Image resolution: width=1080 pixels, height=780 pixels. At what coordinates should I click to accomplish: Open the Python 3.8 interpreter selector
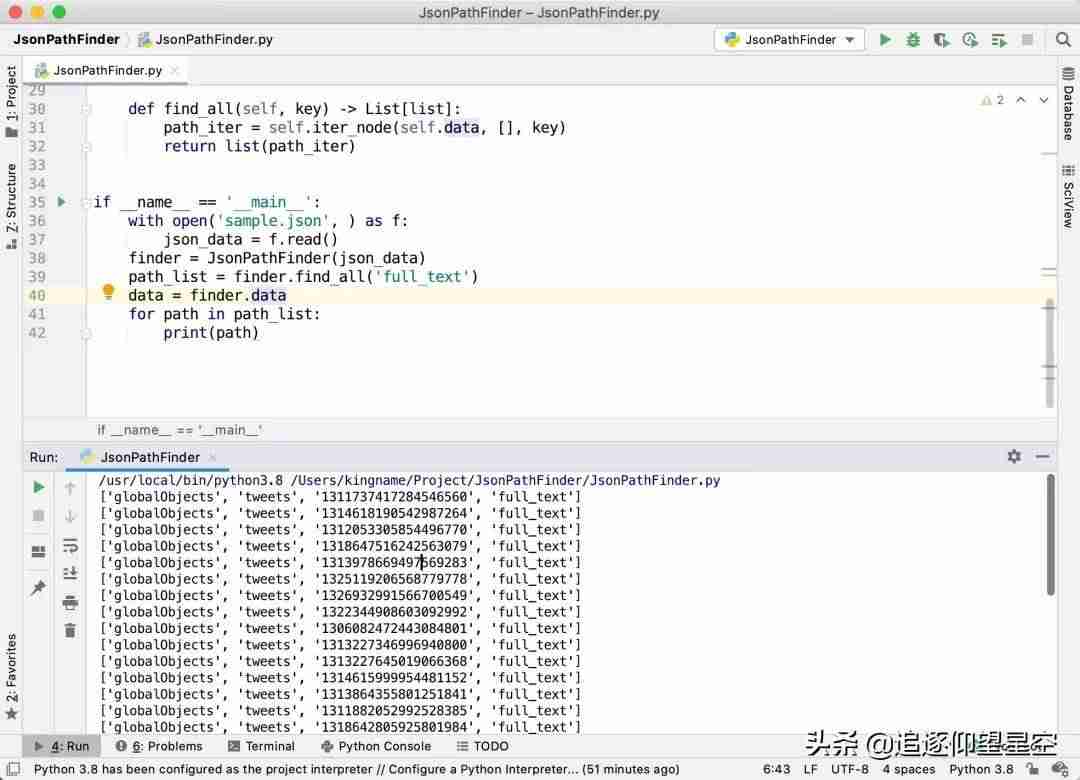coord(981,769)
